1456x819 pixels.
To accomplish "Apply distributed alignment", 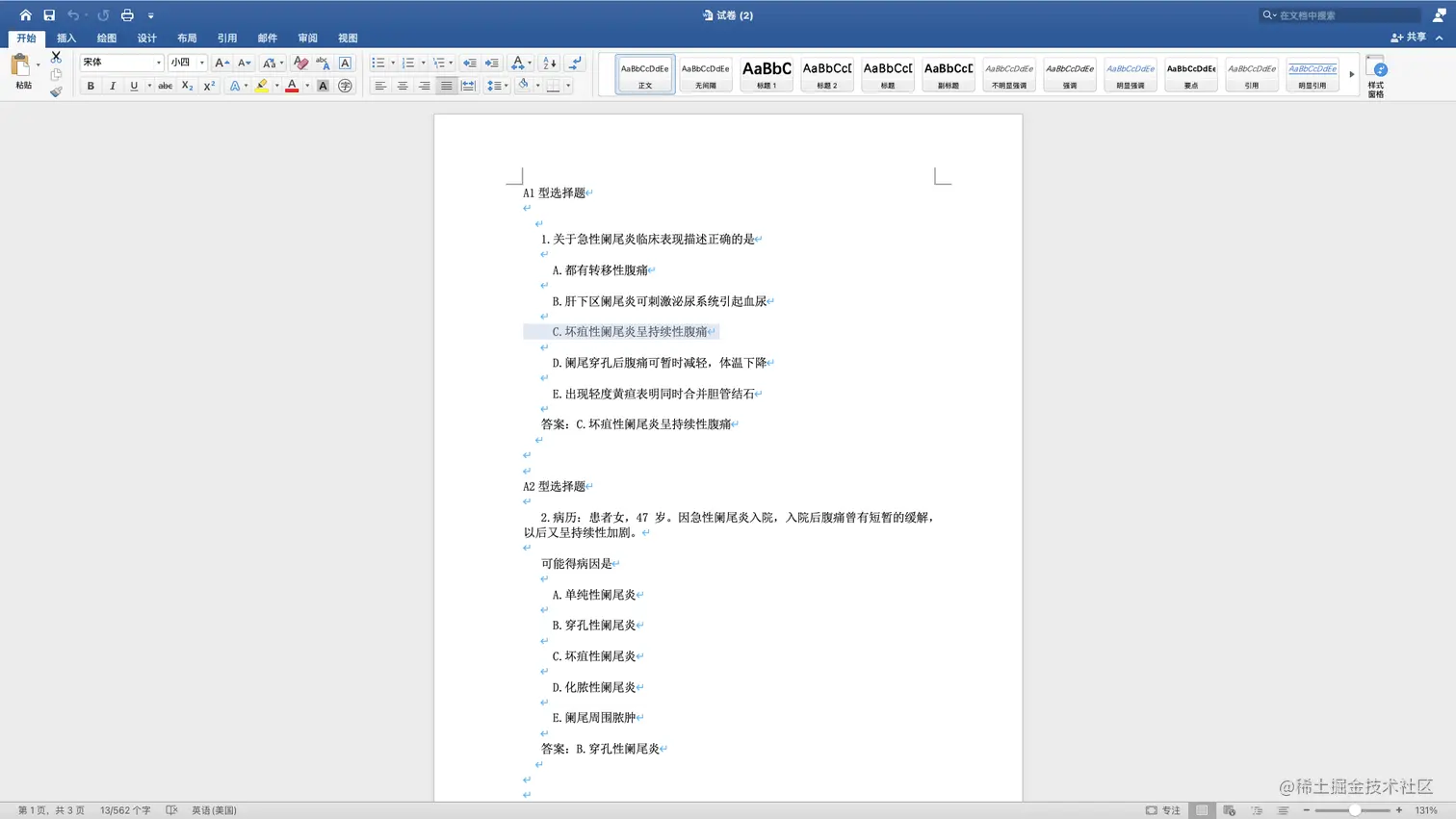I will [x=469, y=86].
